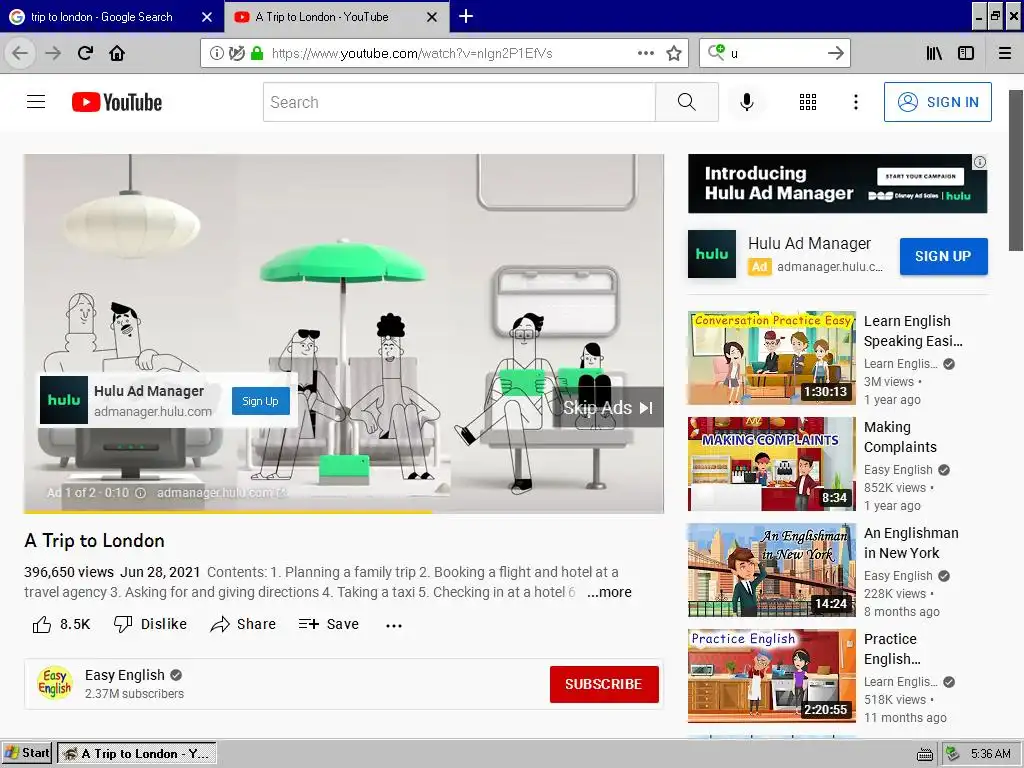
Task: Click the red SUBSCRIBE button
Action: 604,684
